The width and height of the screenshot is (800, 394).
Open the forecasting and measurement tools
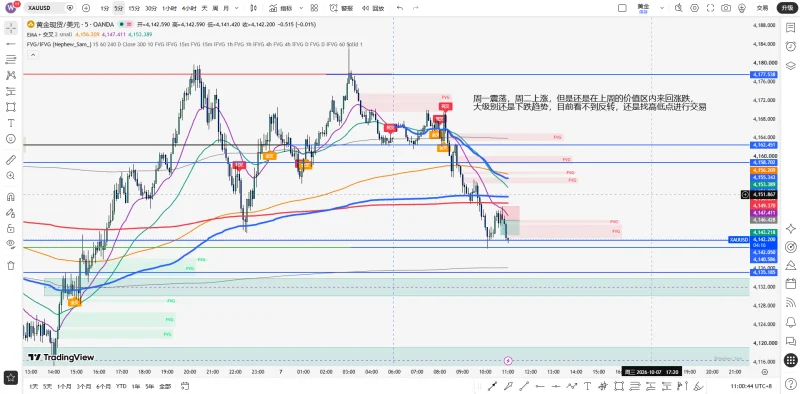(11, 91)
